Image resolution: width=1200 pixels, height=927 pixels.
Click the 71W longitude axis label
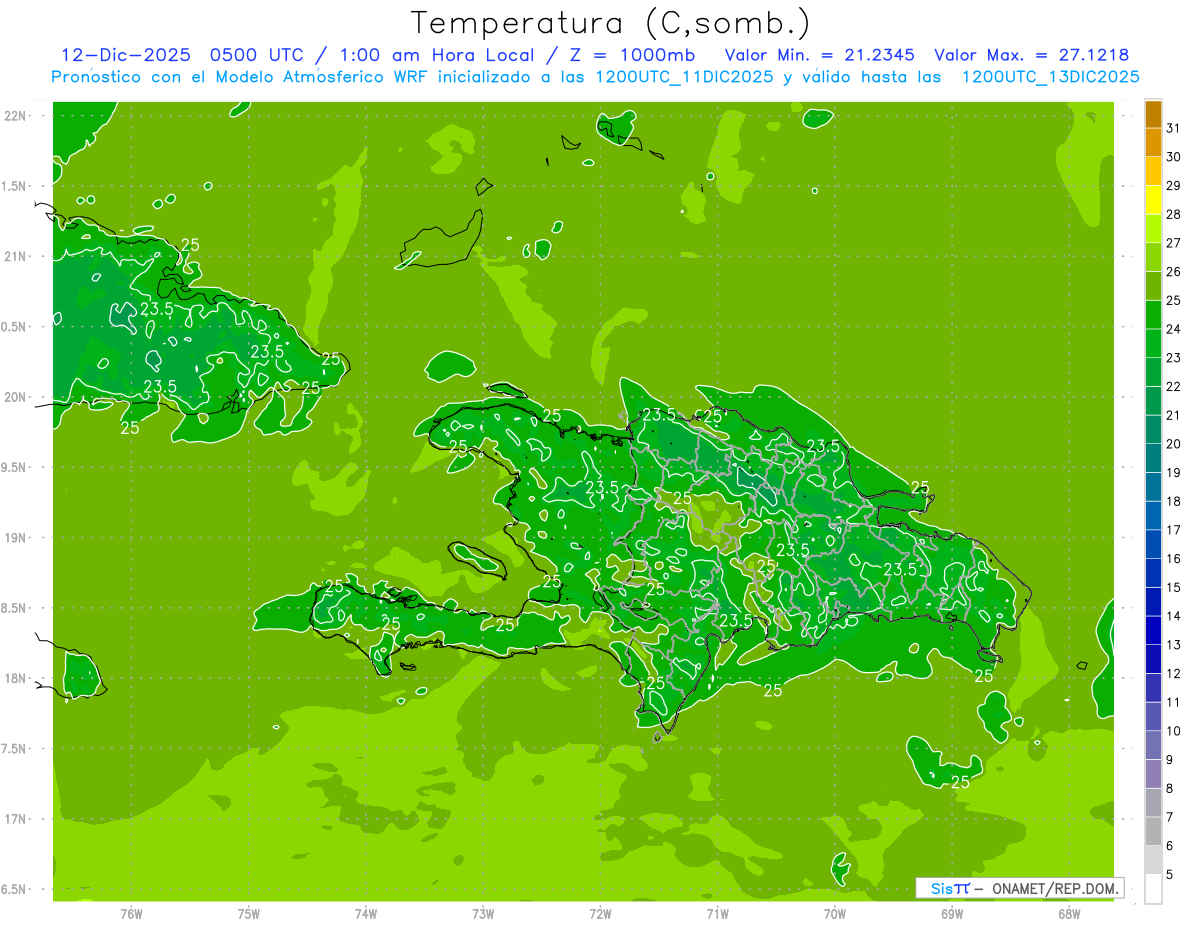point(717,914)
